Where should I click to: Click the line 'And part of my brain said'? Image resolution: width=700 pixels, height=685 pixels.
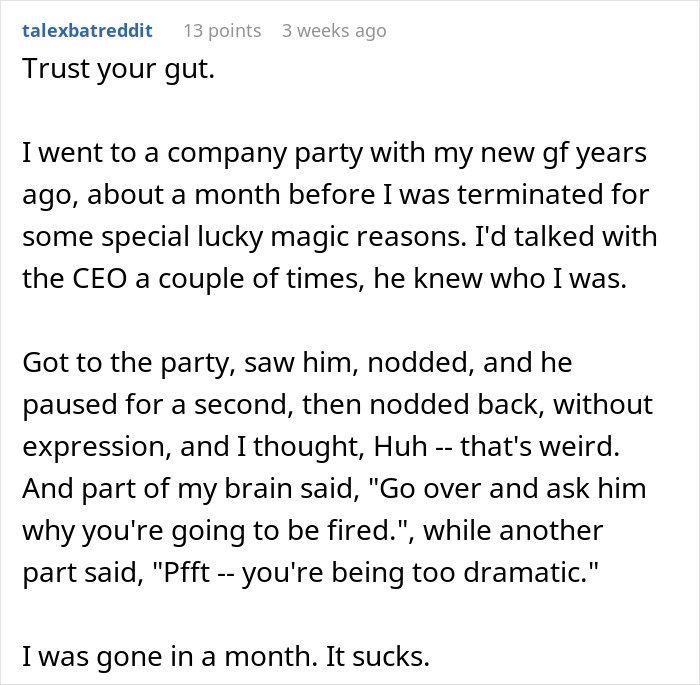(x=334, y=489)
